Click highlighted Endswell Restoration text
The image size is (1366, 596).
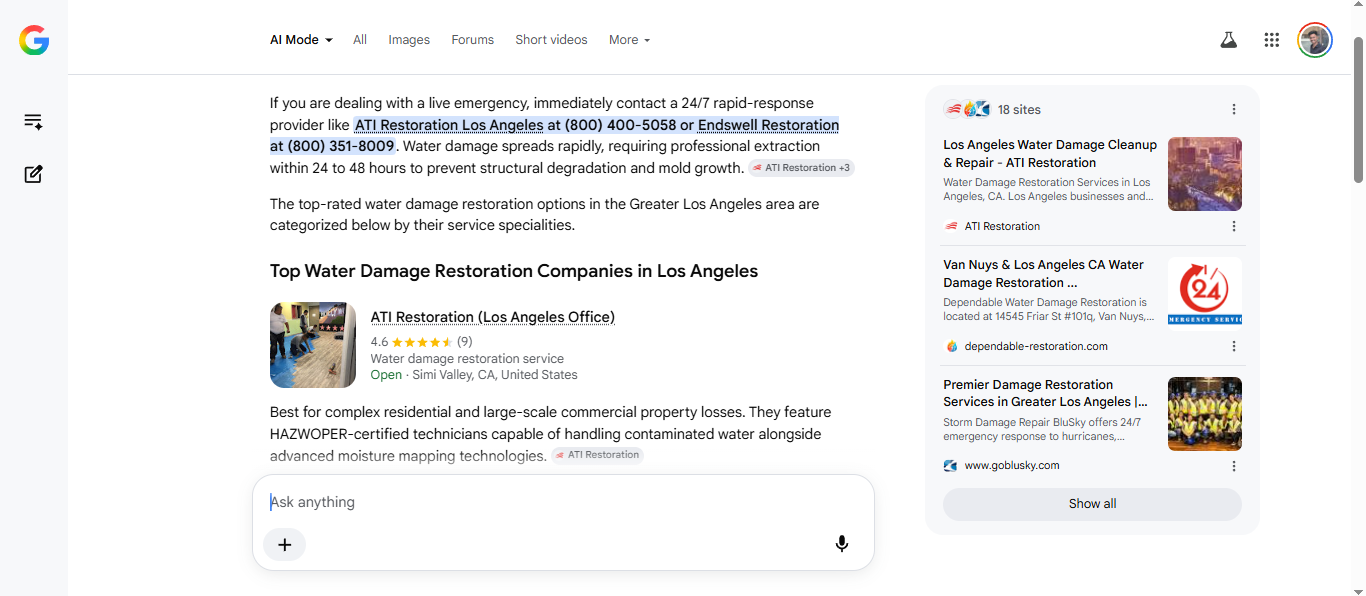tap(768, 125)
